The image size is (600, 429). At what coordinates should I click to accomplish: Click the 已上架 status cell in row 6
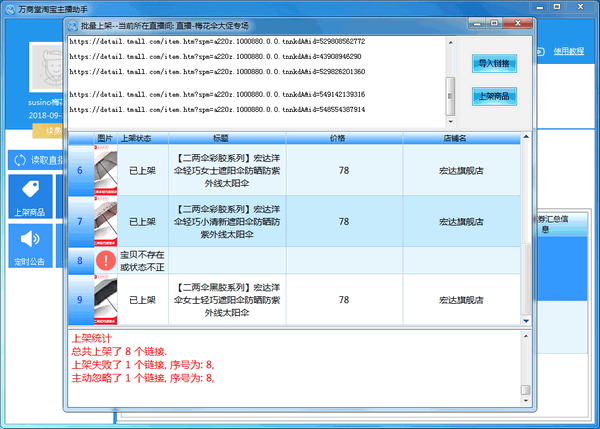[143, 170]
